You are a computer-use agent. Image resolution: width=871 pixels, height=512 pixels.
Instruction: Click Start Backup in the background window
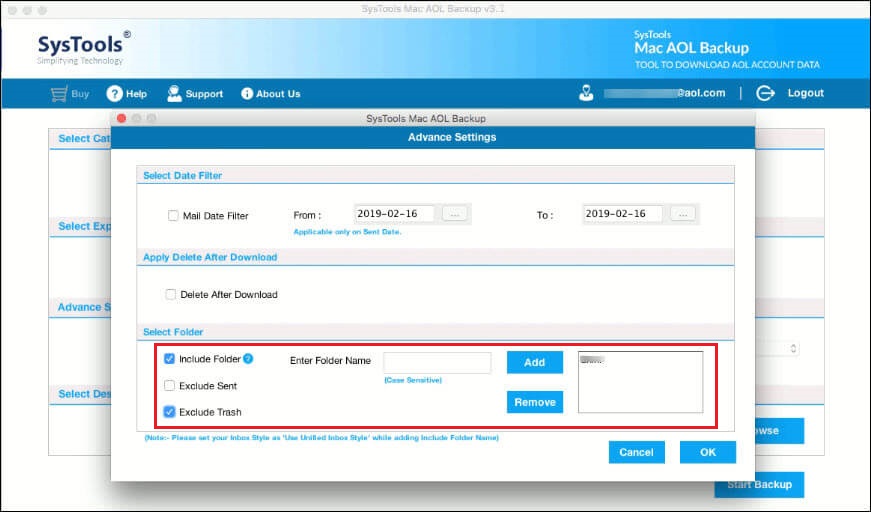coord(759,485)
